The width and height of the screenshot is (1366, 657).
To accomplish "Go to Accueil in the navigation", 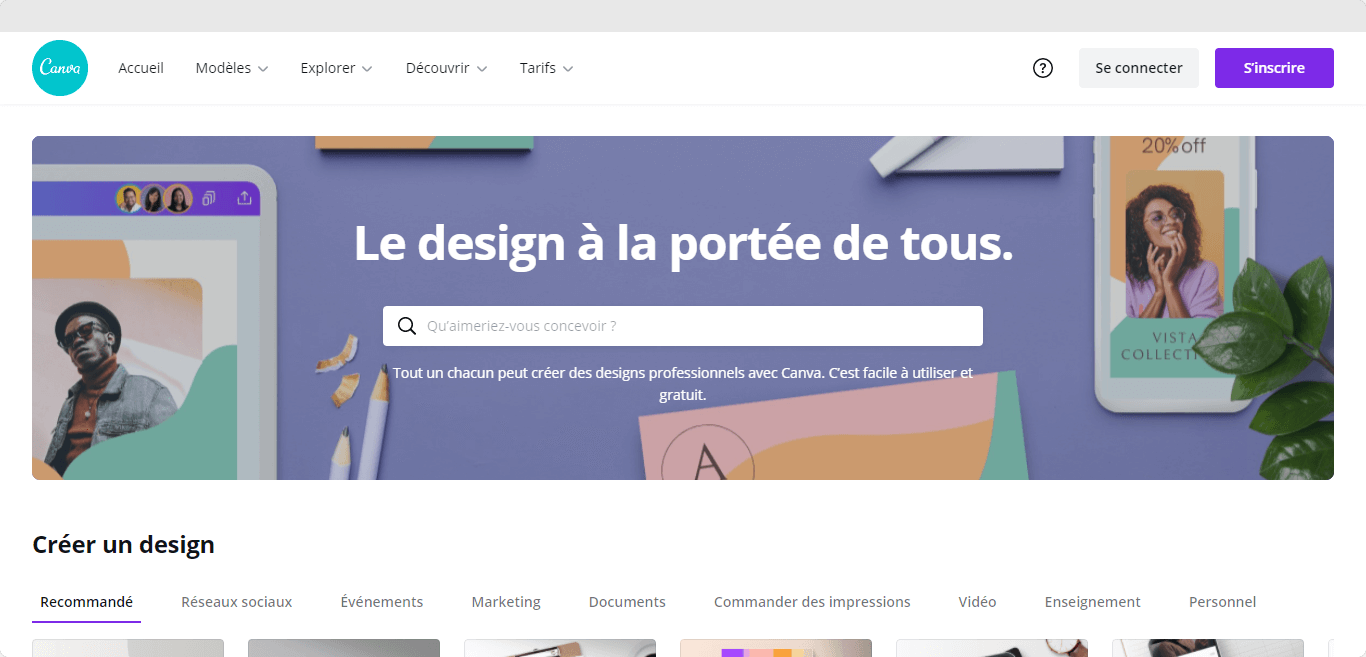I will click(x=141, y=68).
